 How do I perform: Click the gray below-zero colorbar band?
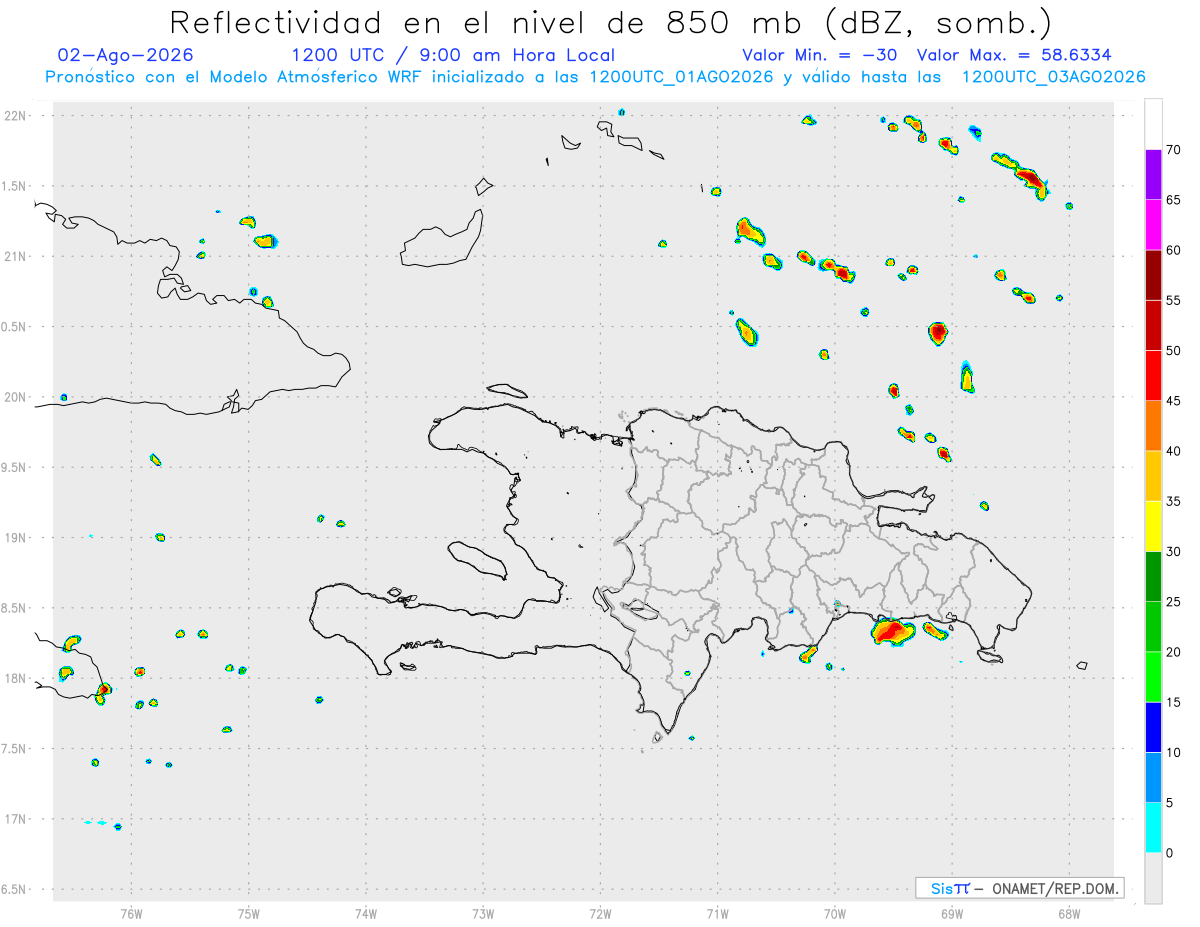pos(1153,878)
